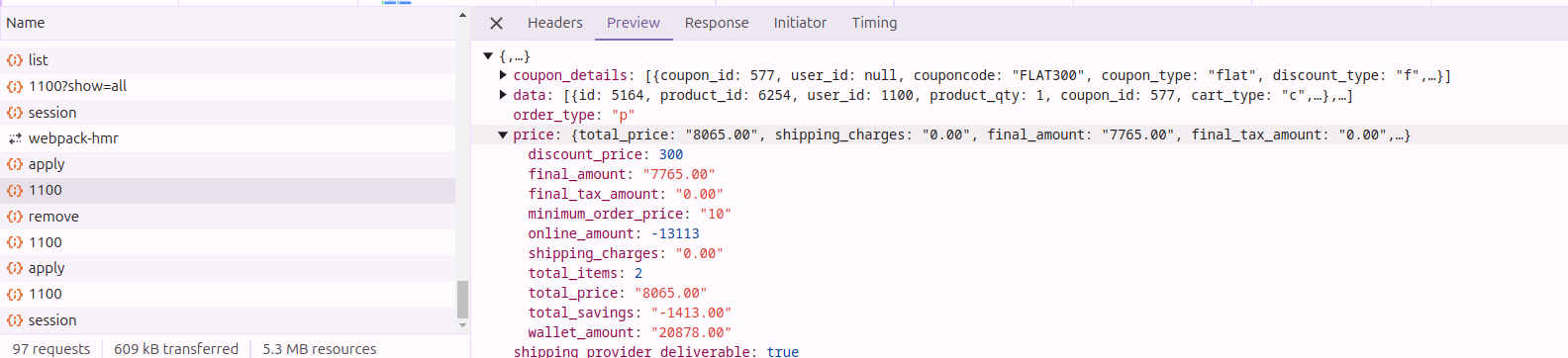Expand the data array node

(x=503, y=95)
